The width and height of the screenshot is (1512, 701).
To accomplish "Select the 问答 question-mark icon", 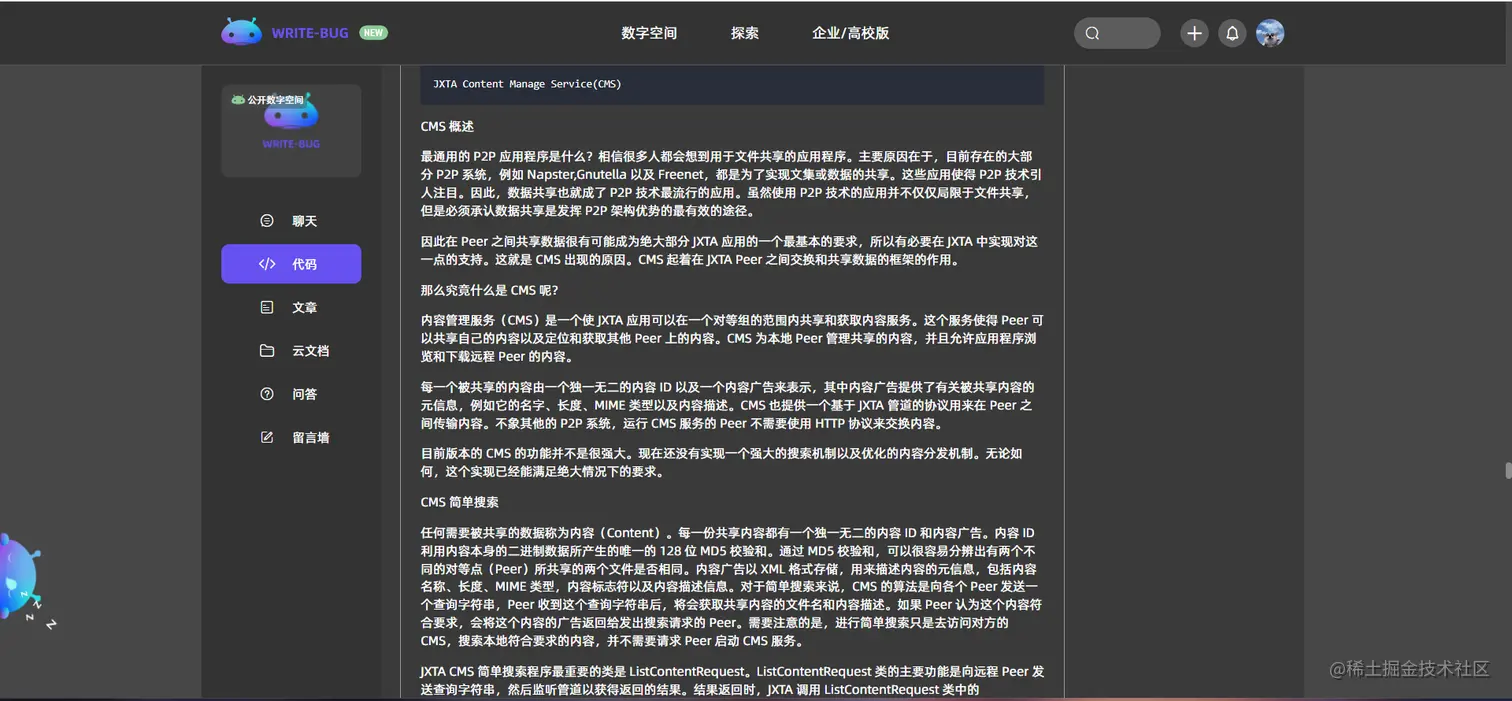I will click(x=265, y=393).
